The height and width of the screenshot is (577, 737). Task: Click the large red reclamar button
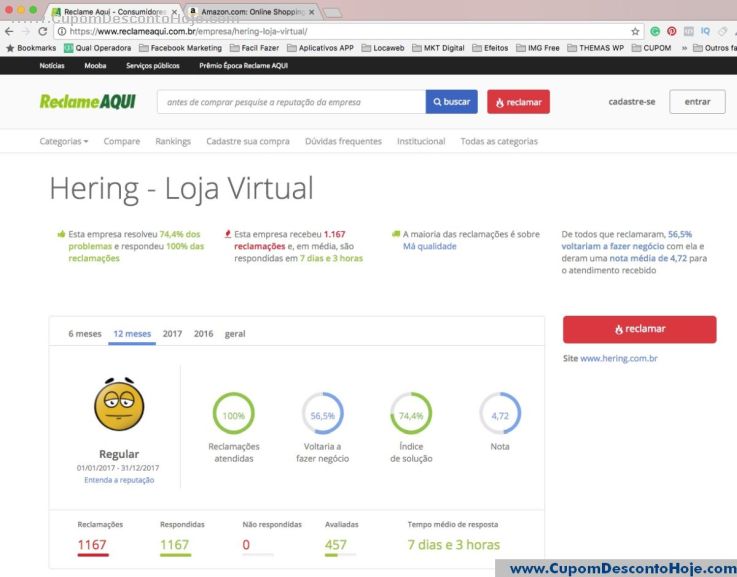tap(640, 329)
